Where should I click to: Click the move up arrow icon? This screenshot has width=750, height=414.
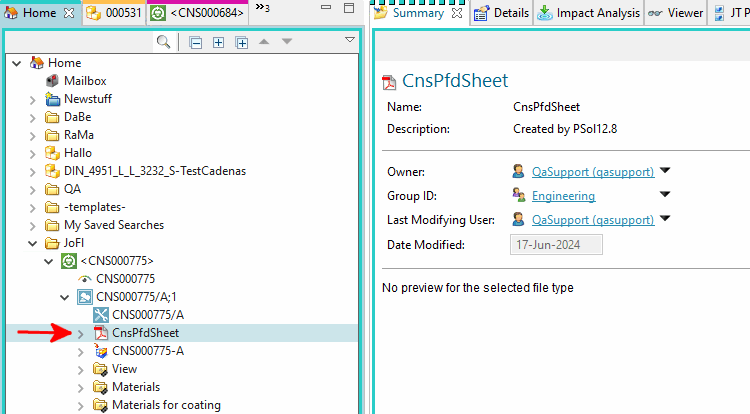coord(264,42)
